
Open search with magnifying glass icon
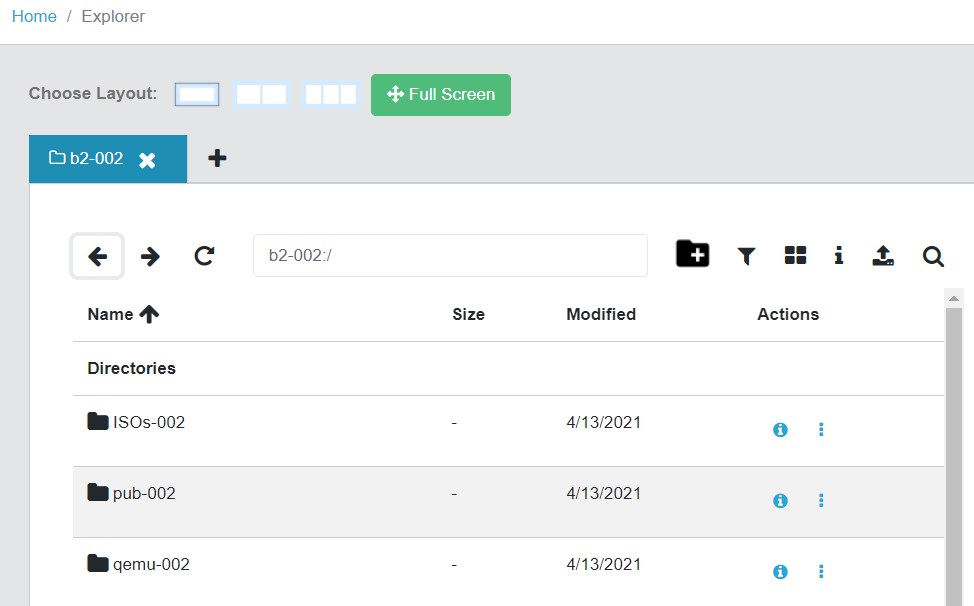click(x=933, y=256)
